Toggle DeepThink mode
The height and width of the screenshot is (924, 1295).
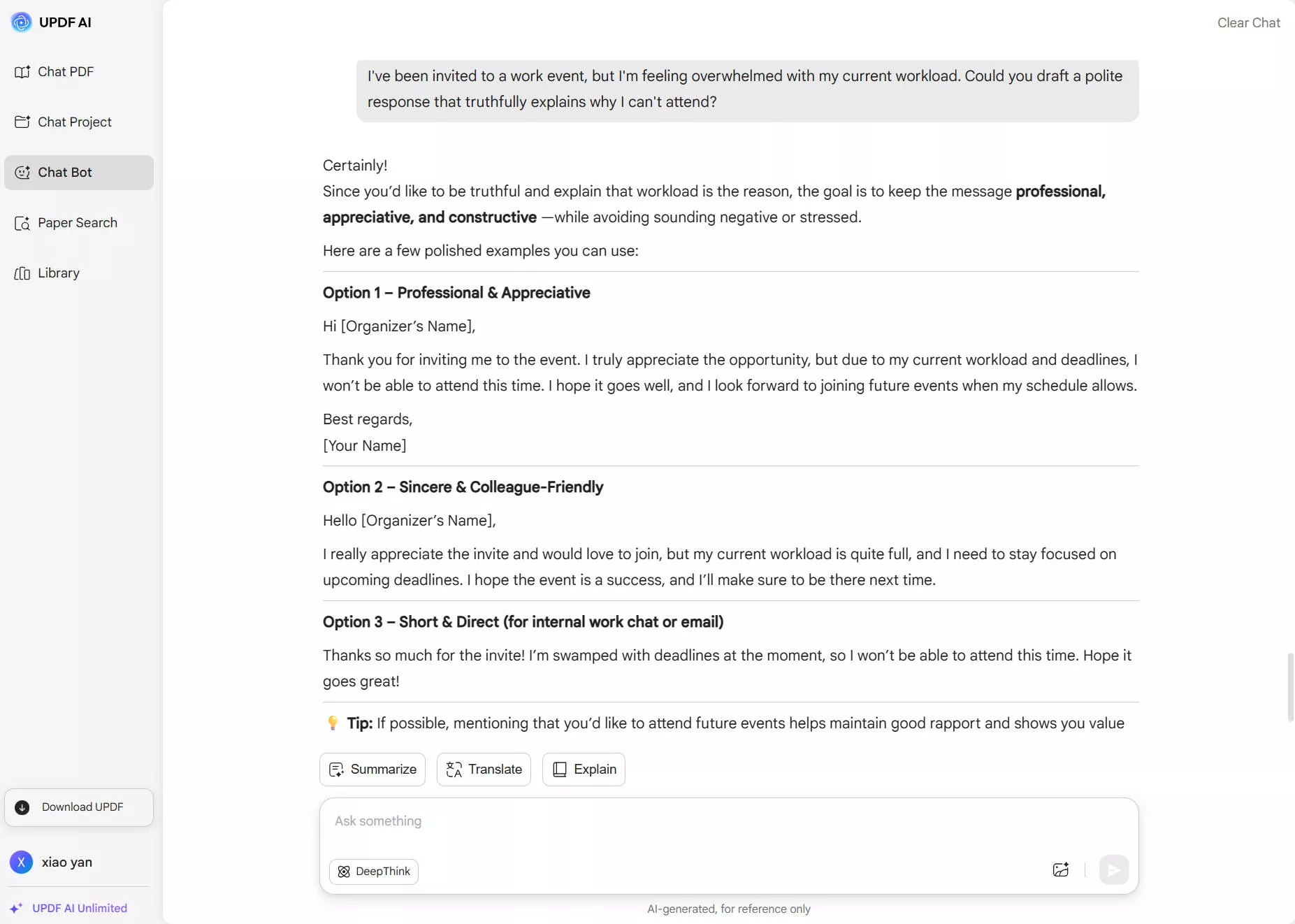pyautogui.click(x=374, y=872)
